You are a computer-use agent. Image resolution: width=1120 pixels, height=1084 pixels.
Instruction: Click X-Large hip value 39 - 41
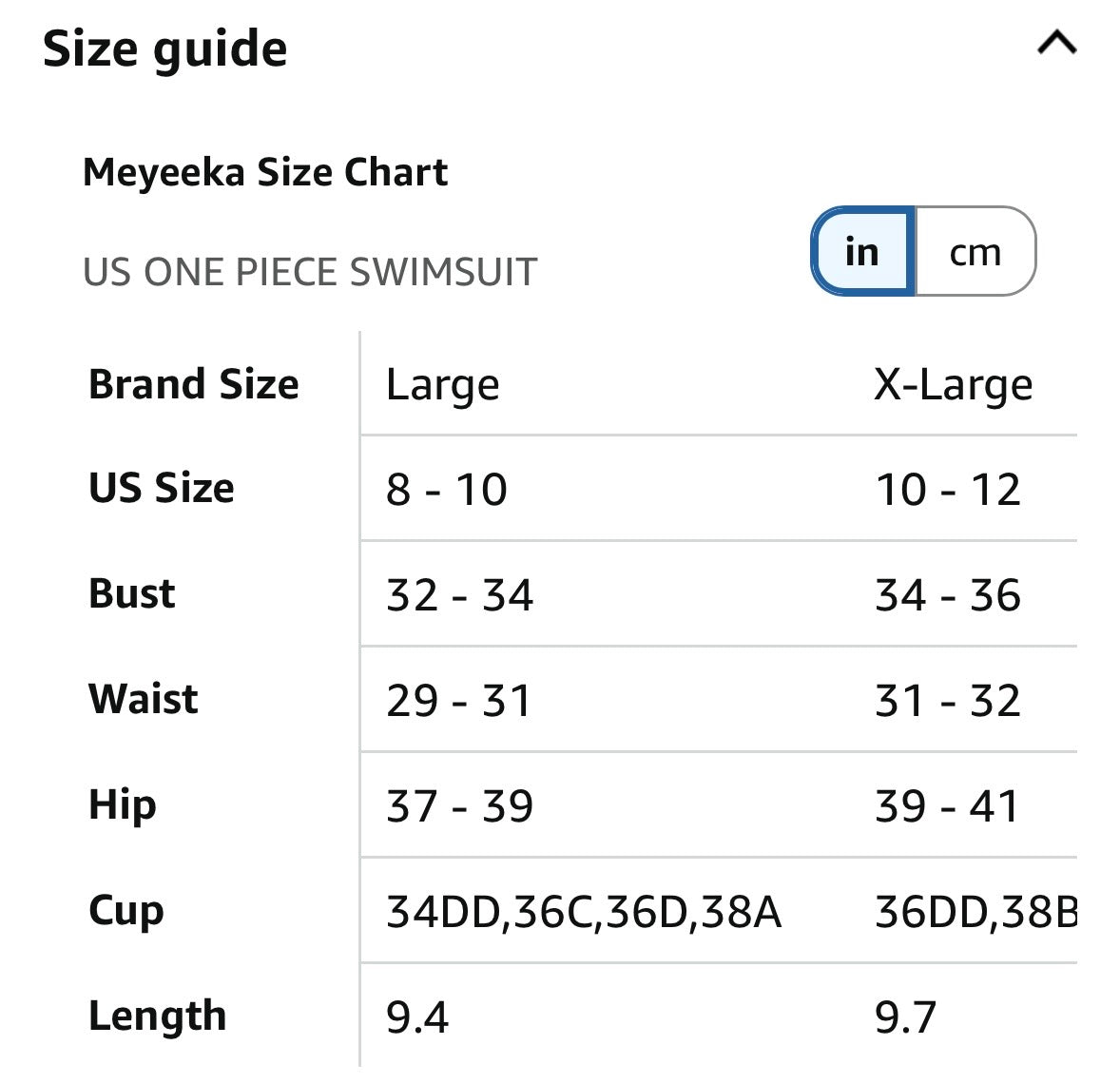pyautogui.click(x=947, y=806)
